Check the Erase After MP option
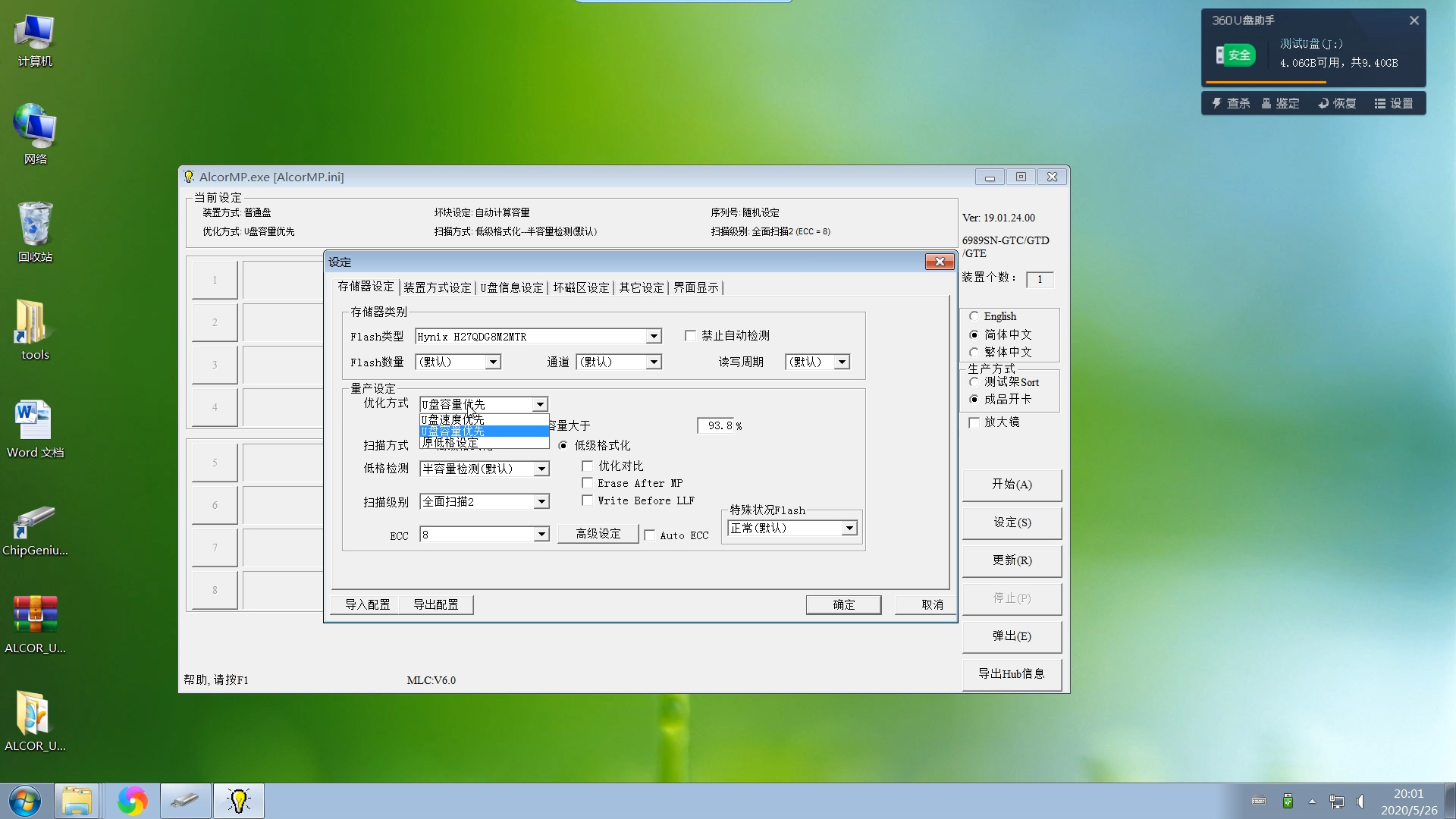Screen dimensions: 1456x819 tap(588, 482)
